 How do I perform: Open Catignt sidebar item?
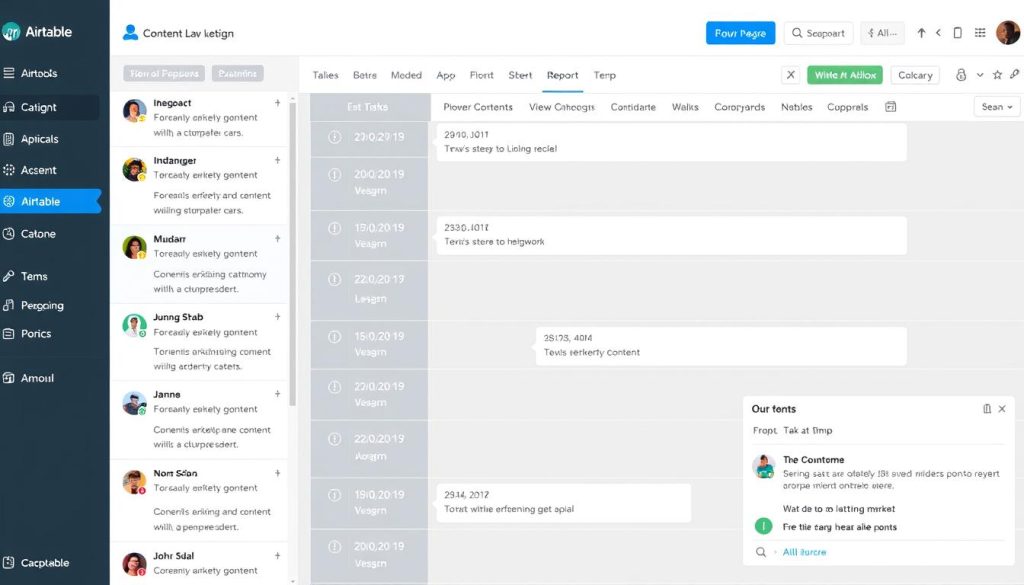pyautogui.click(x=50, y=107)
